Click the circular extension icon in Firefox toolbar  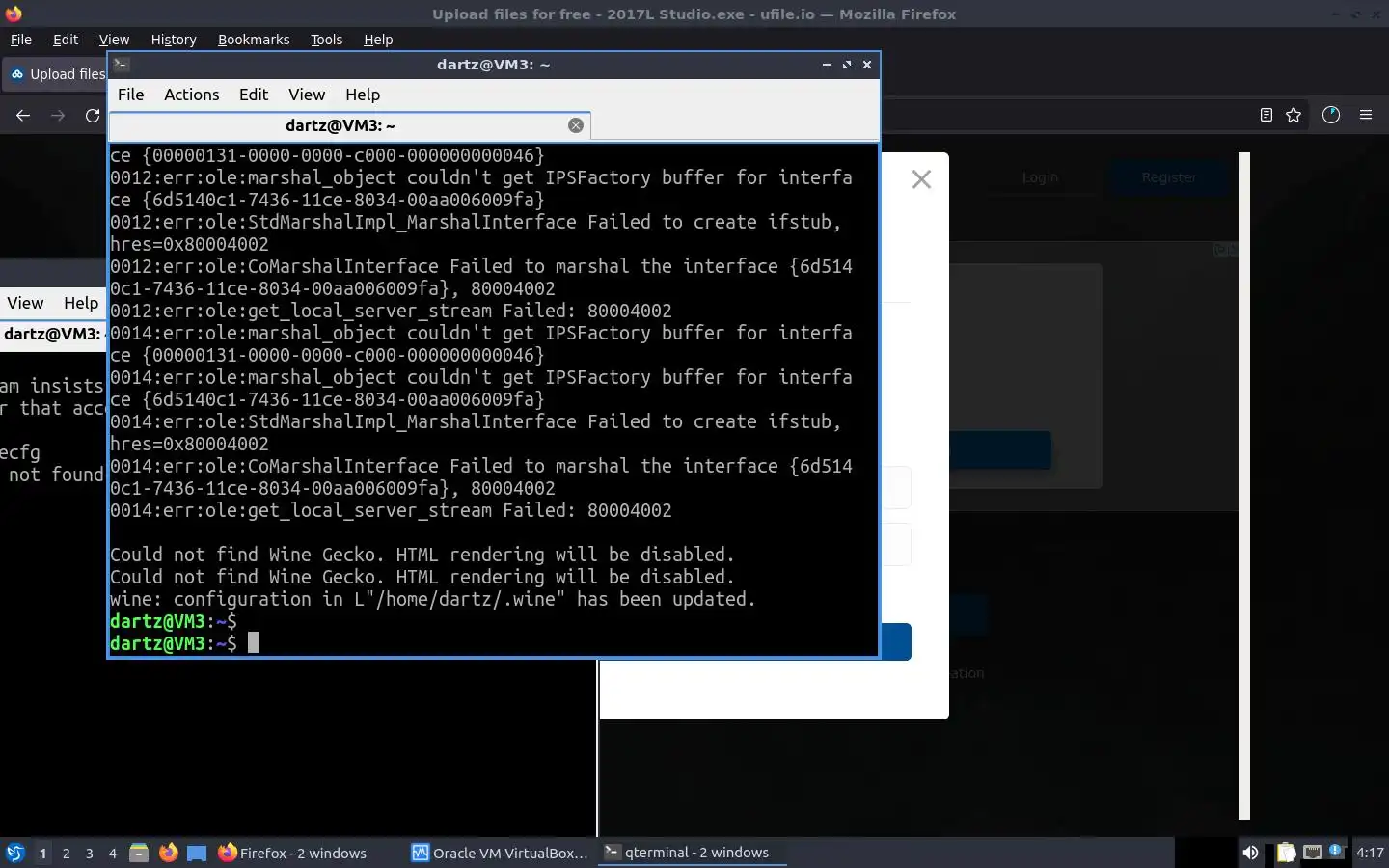pos(1331,115)
